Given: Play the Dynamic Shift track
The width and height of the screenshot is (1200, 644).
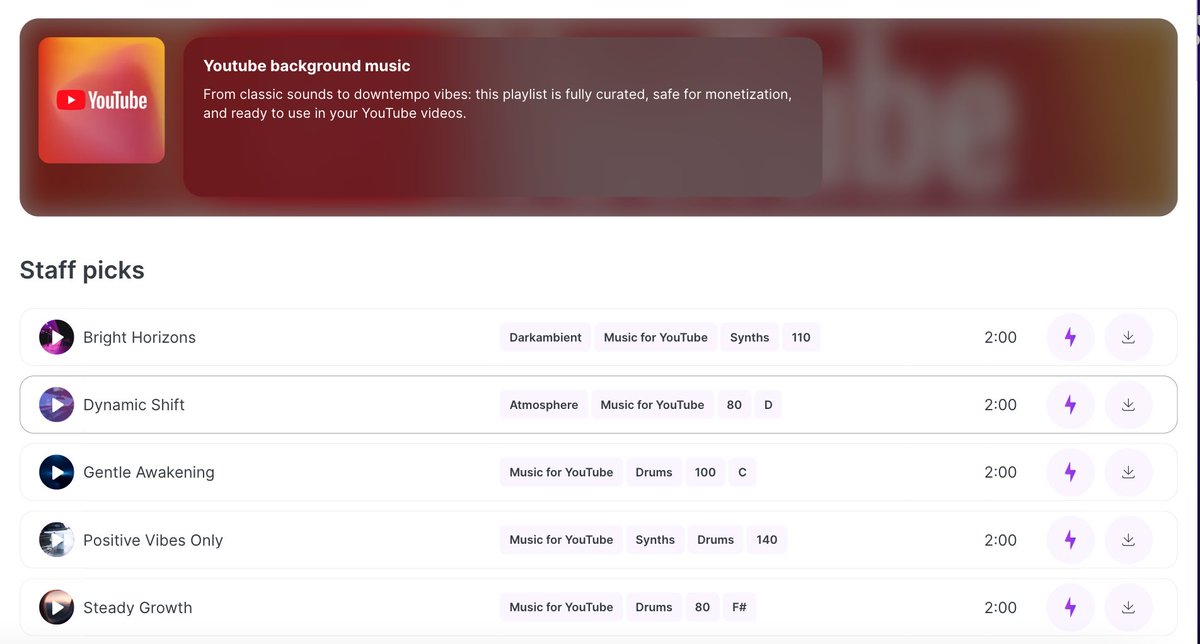Looking at the screenshot, I should coord(57,405).
